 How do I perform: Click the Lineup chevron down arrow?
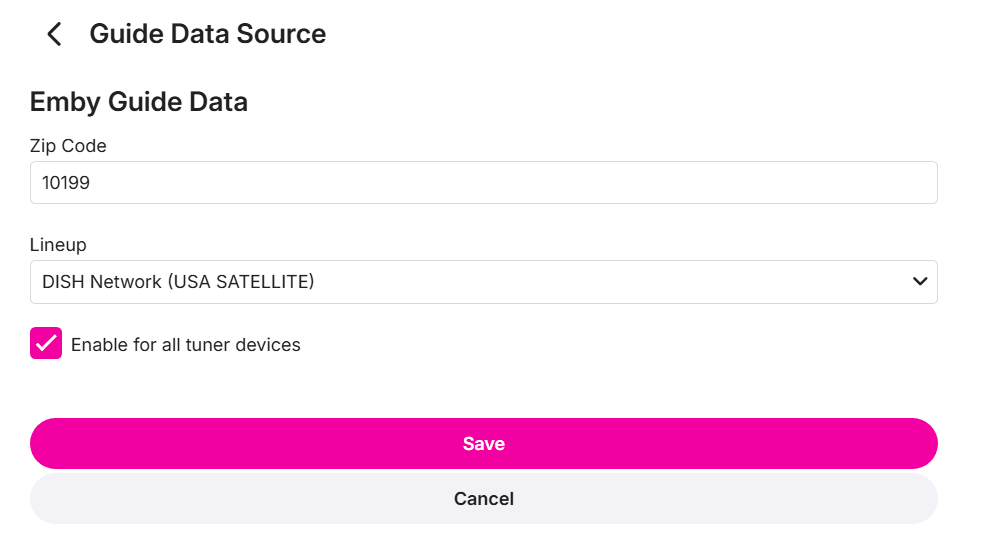[920, 282]
